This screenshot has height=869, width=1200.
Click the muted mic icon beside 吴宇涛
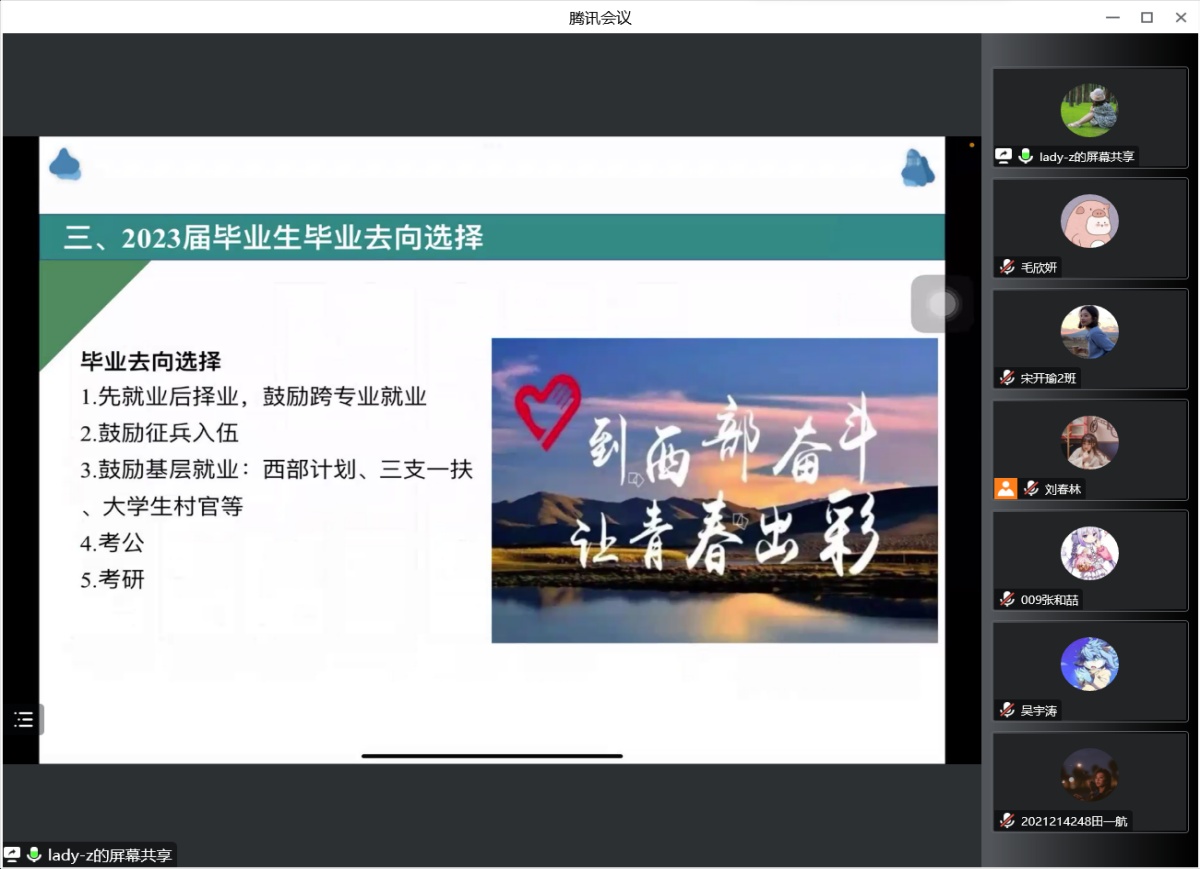[1007, 710]
